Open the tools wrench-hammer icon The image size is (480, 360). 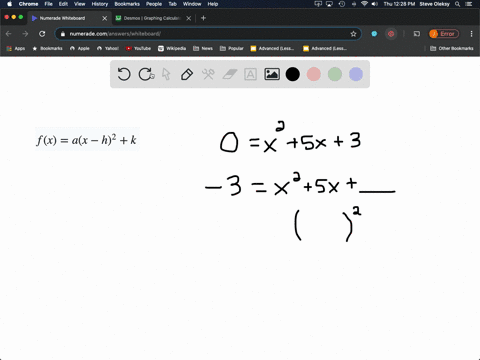[208, 74]
